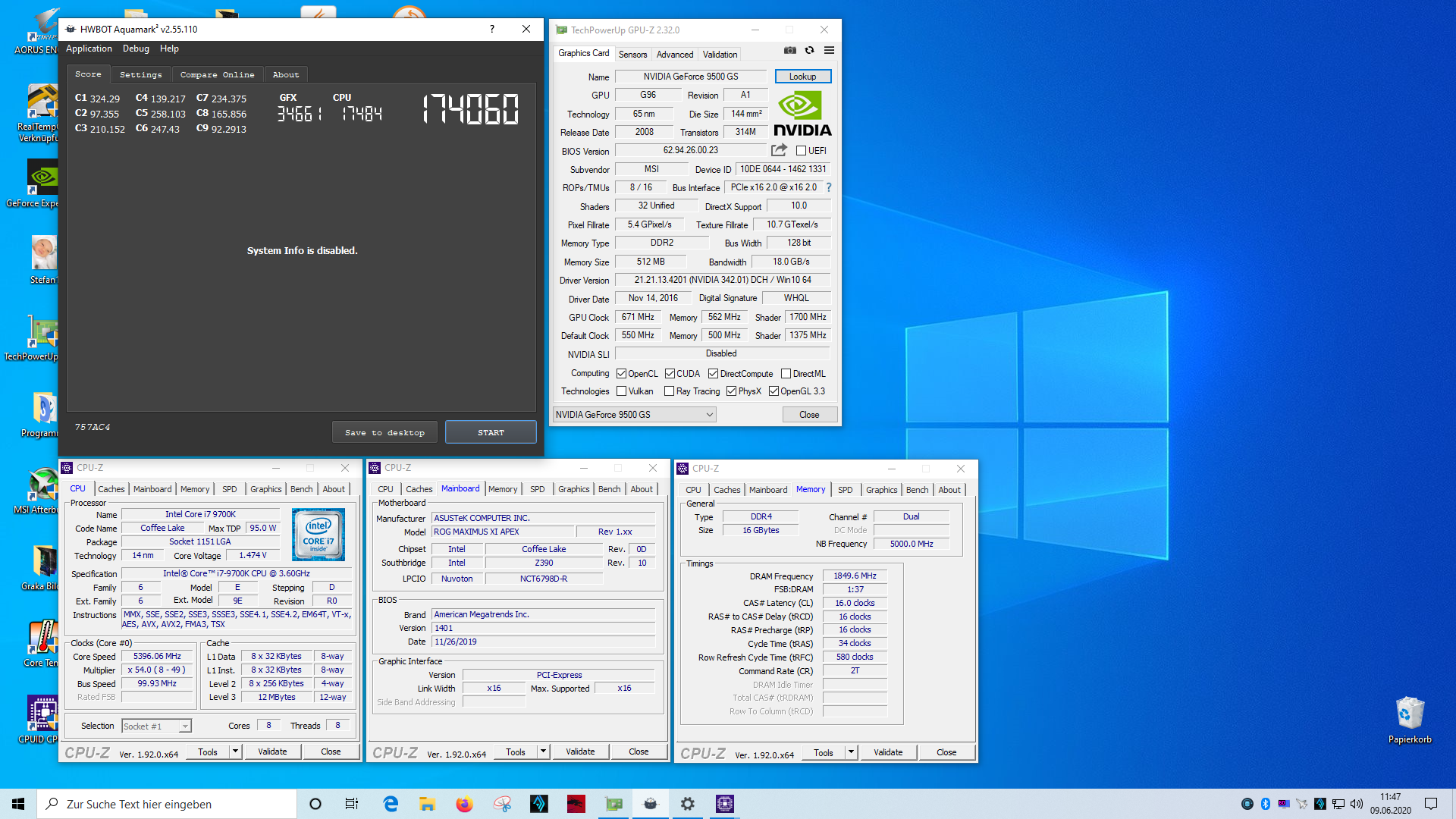1456x819 pixels.
Task: Launch Firefox from the taskbar
Action: pos(464,804)
